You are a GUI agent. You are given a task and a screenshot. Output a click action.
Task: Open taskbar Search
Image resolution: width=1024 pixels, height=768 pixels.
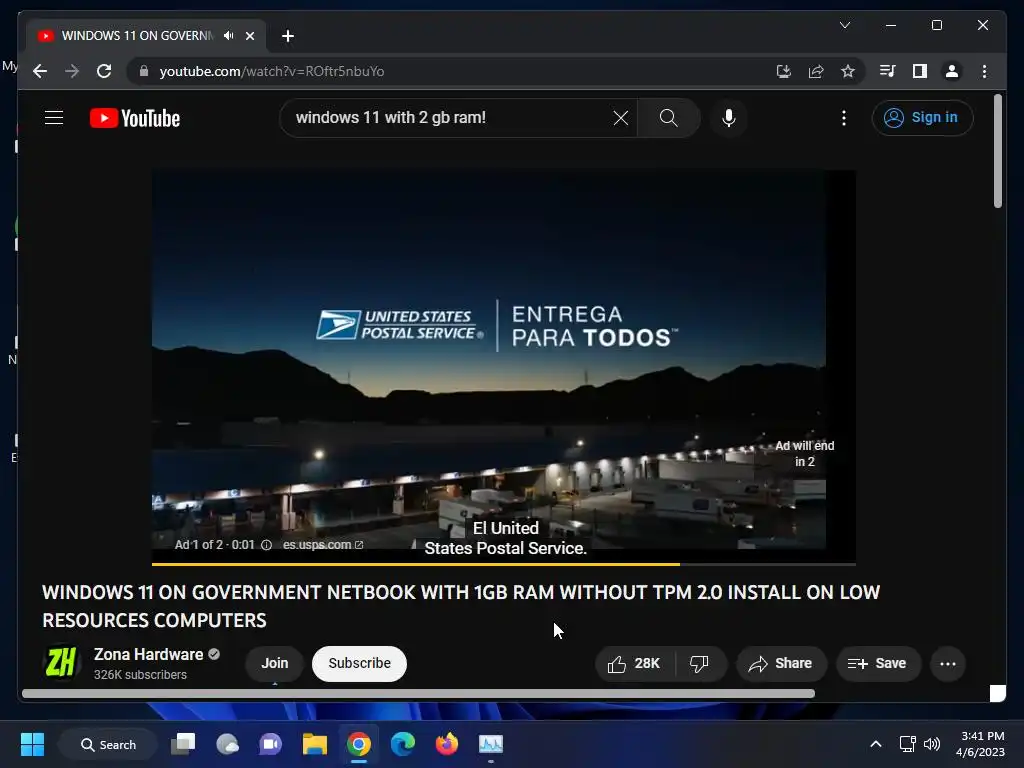click(108, 744)
